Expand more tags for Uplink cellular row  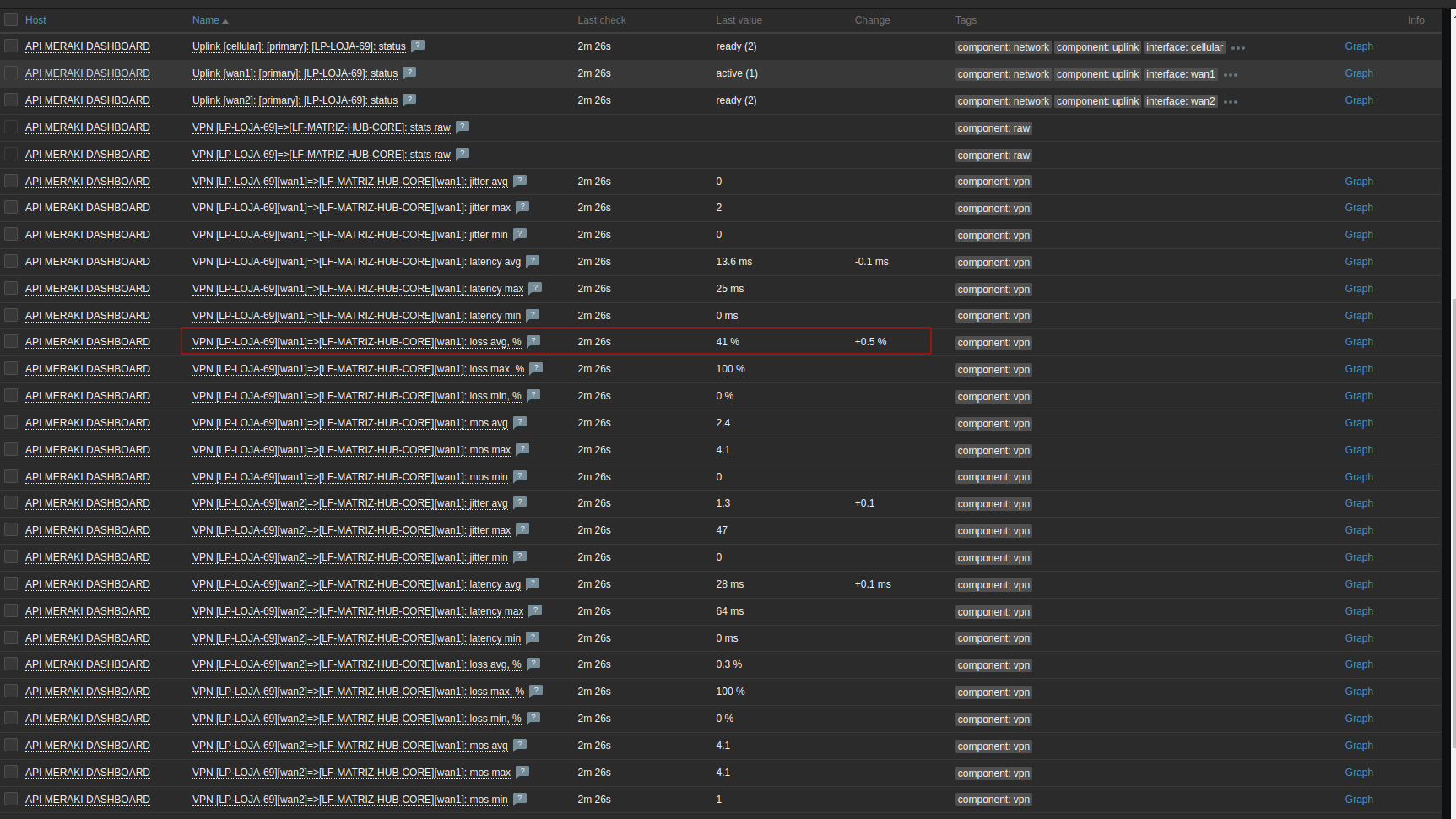click(1238, 48)
